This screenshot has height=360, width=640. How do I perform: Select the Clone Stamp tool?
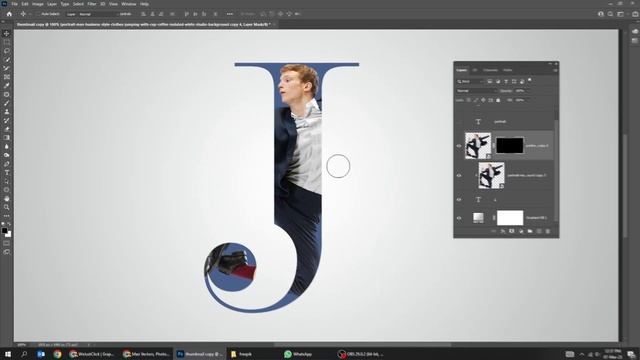[x=7, y=111]
